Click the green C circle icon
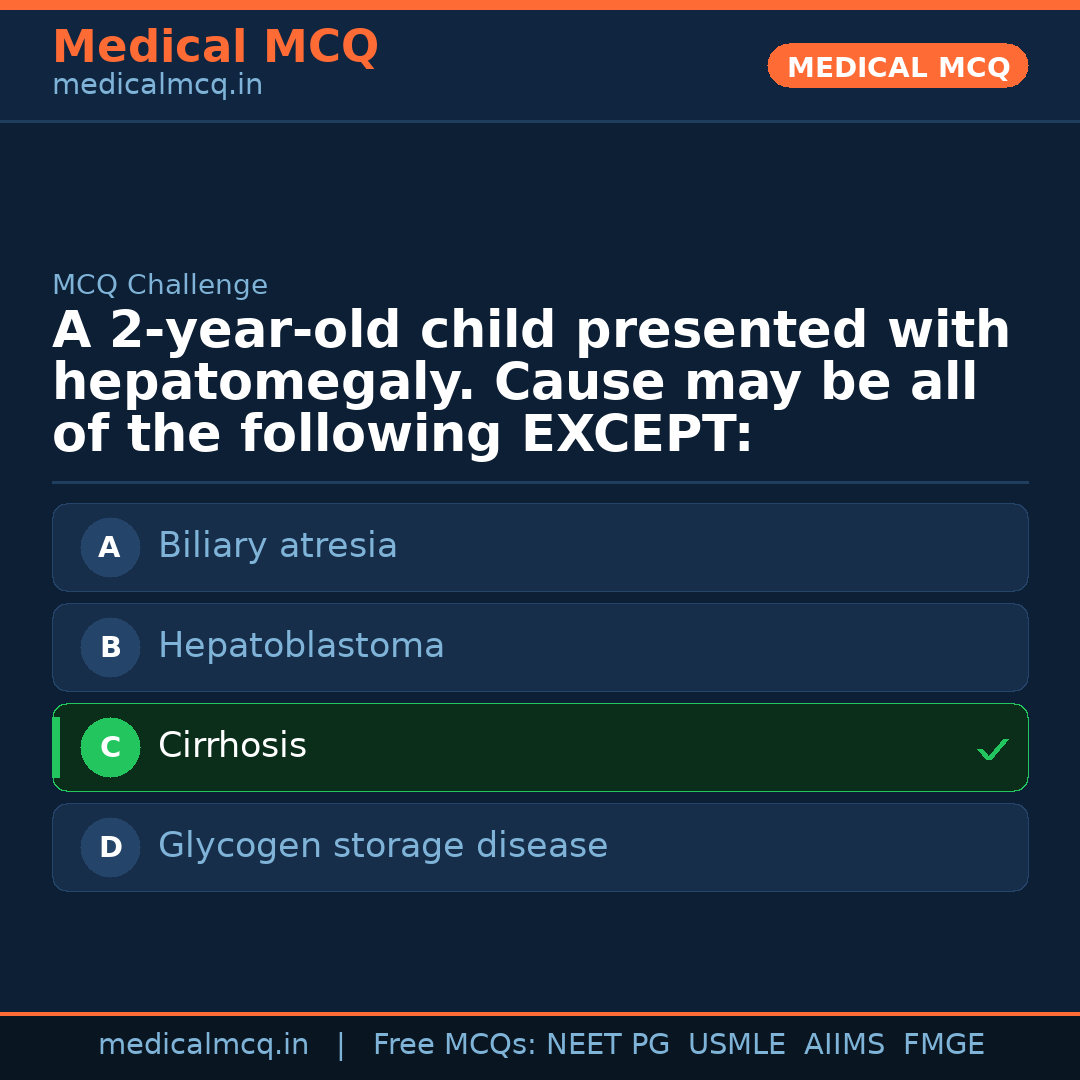The width and height of the screenshot is (1080, 1080). [x=110, y=747]
